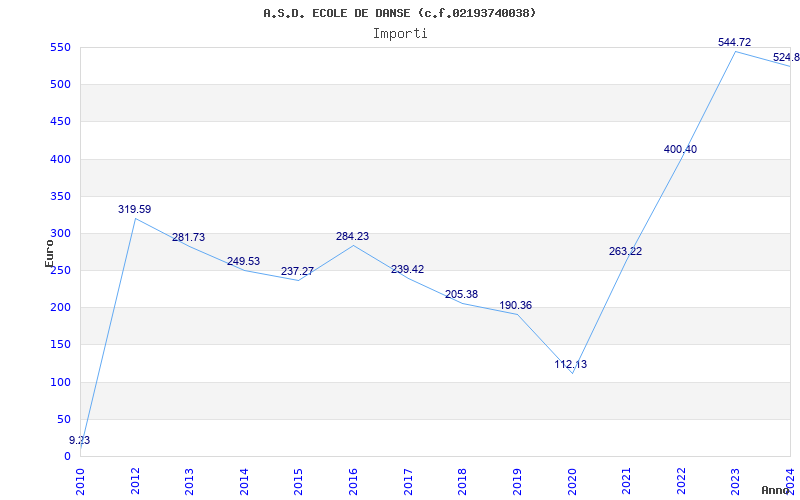Click the 2018 year axis label
Screen dimensions: 800x500
click(x=462, y=482)
